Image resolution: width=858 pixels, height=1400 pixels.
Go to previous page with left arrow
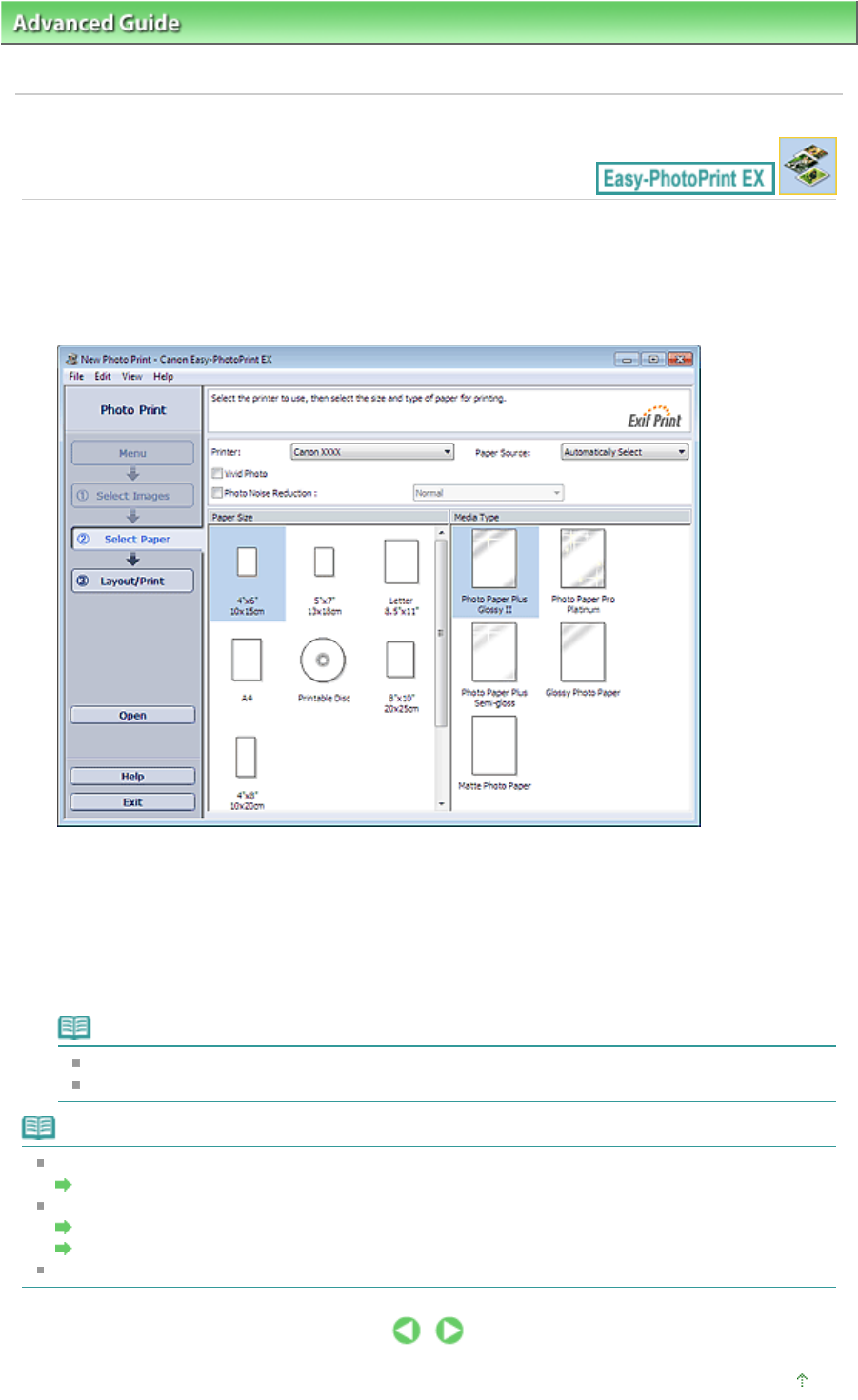coord(407,1330)
